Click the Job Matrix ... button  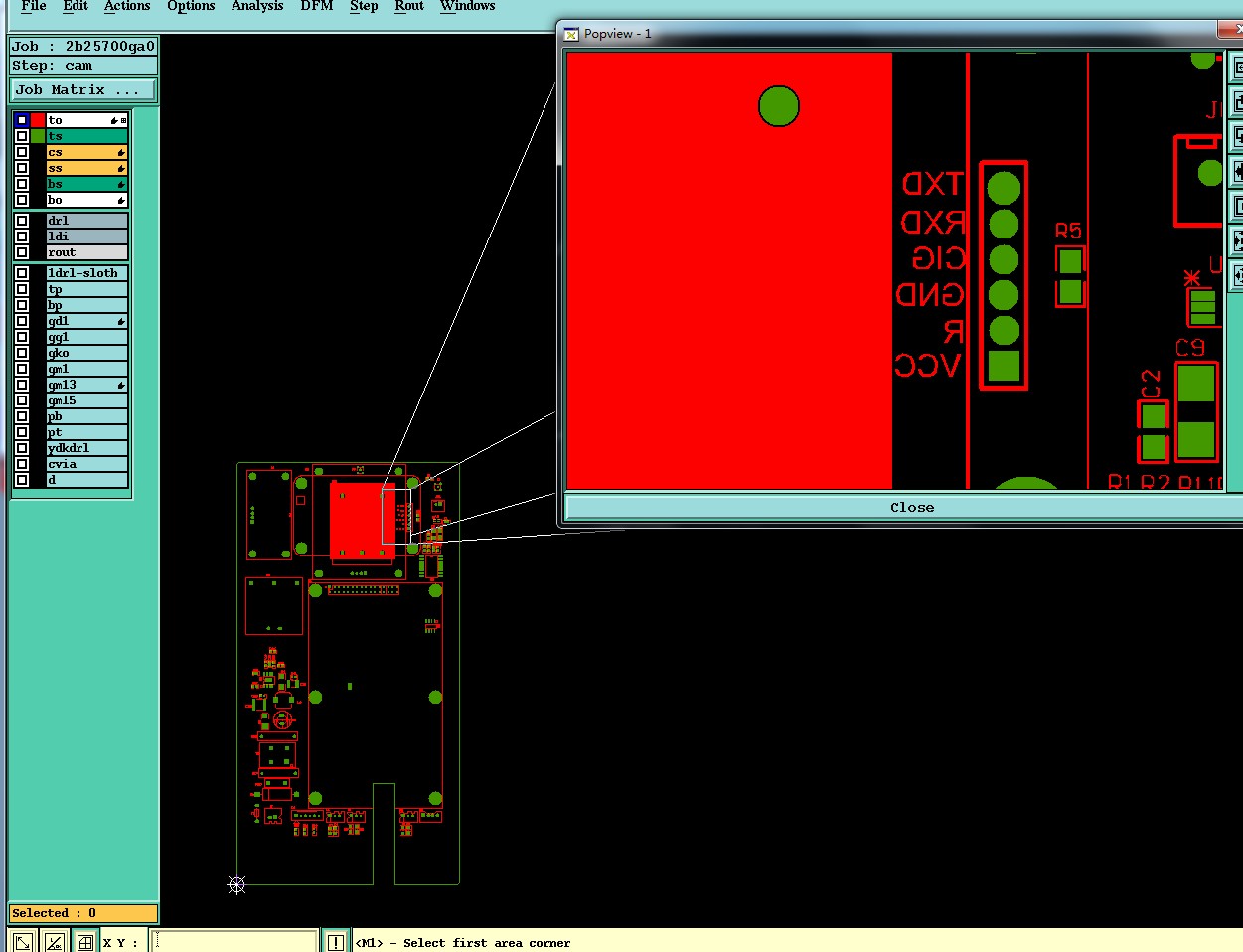point(83,90)
